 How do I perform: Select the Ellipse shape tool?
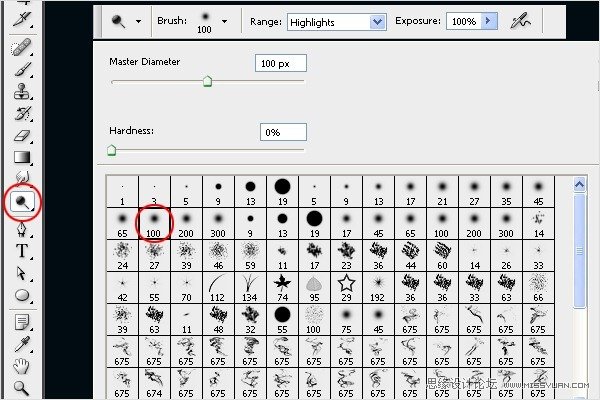[22, 295]
